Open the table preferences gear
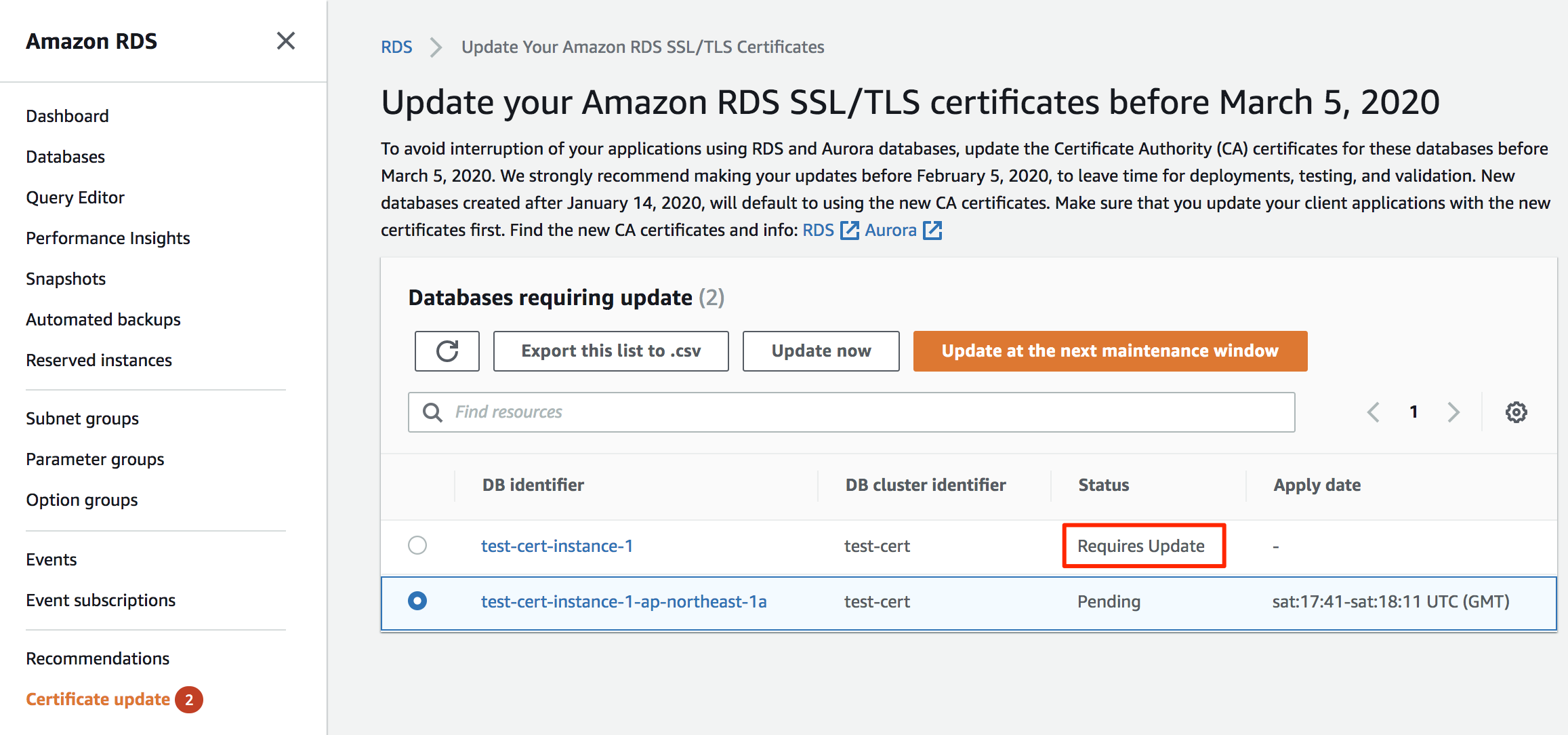Image resolution: width=1568 pixels, height=735 pixels. [x=1517, y=412]
